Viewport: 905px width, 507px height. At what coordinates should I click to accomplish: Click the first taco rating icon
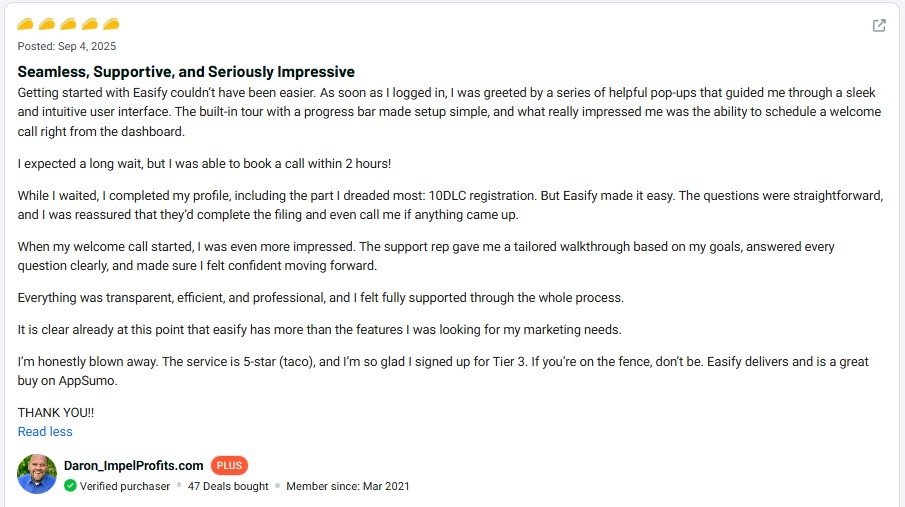coord(26,24)
